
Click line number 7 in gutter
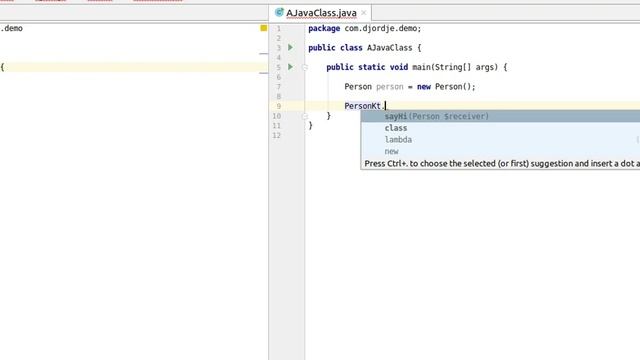coord(278,87)
